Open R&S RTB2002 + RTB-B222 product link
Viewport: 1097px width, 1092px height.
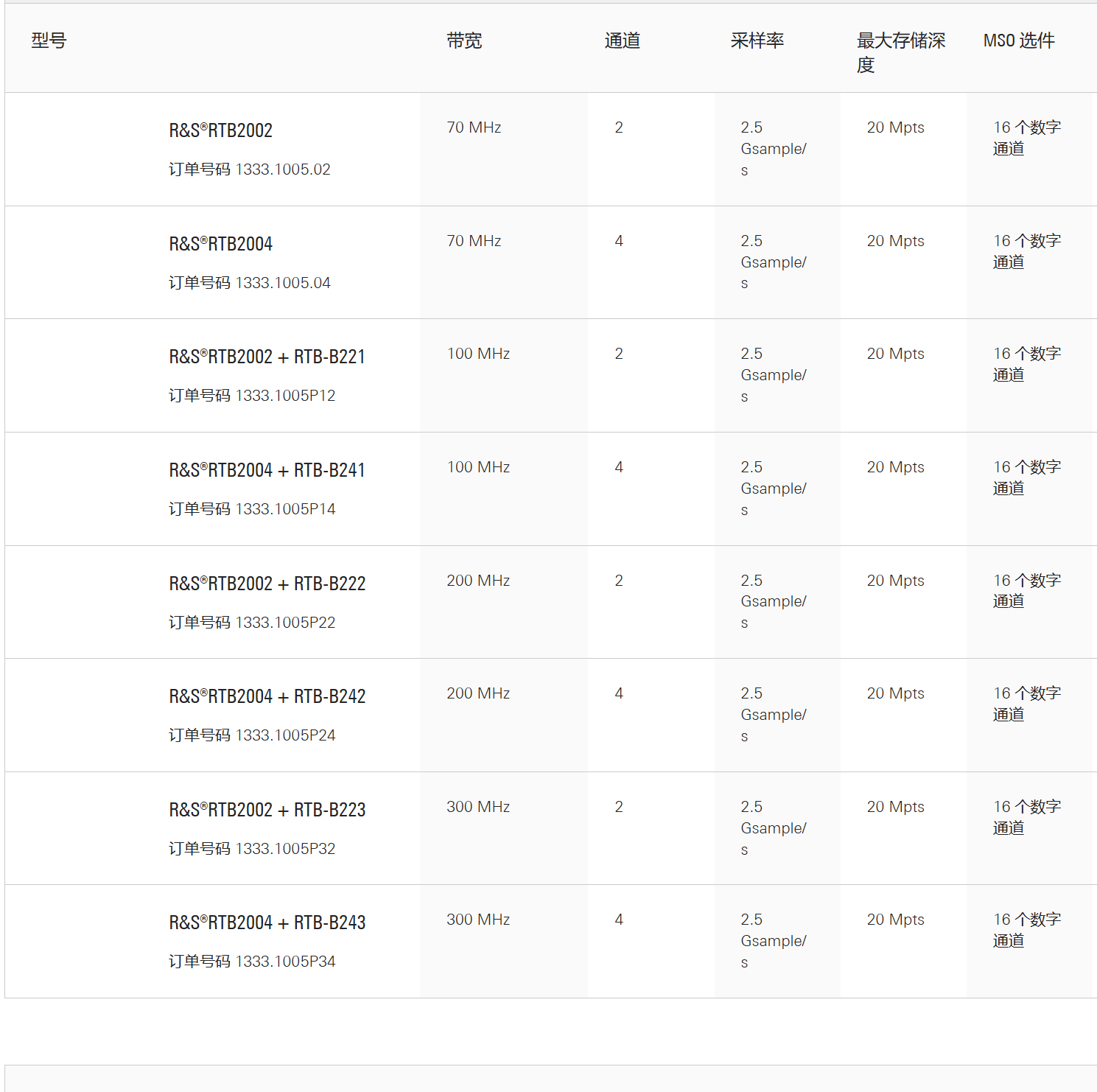point(267,584)
